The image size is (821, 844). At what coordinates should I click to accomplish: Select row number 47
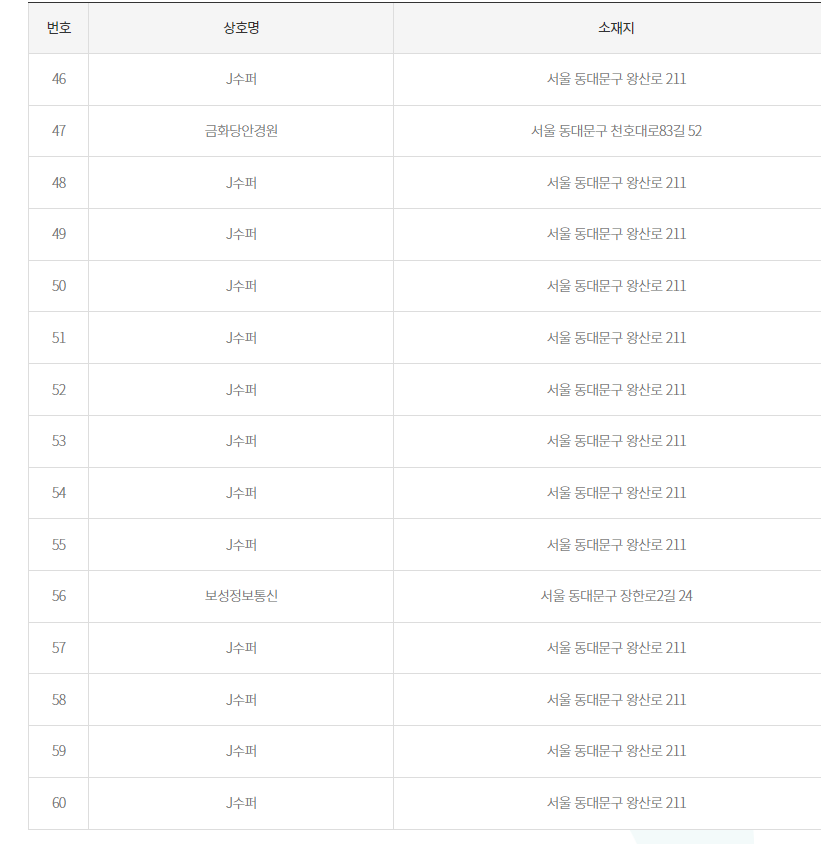(x=59, y=131)
